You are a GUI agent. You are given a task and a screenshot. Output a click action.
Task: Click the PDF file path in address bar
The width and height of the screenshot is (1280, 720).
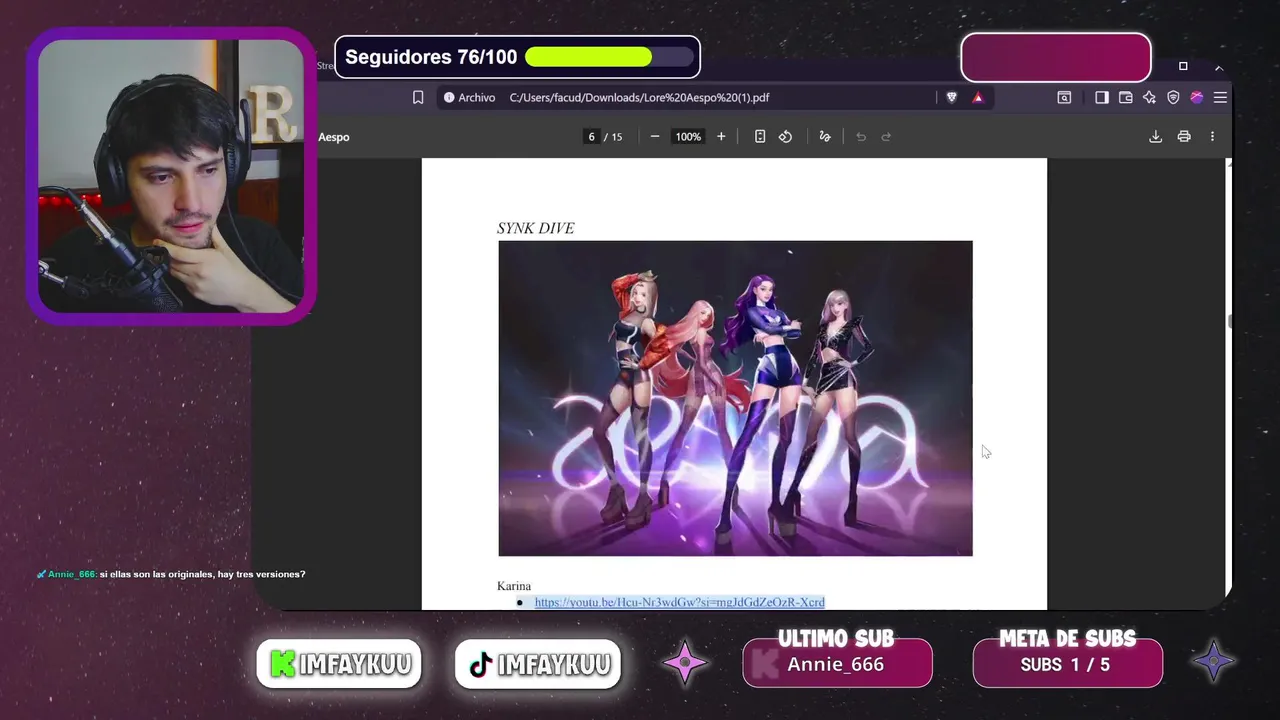(x=639, y=97)
